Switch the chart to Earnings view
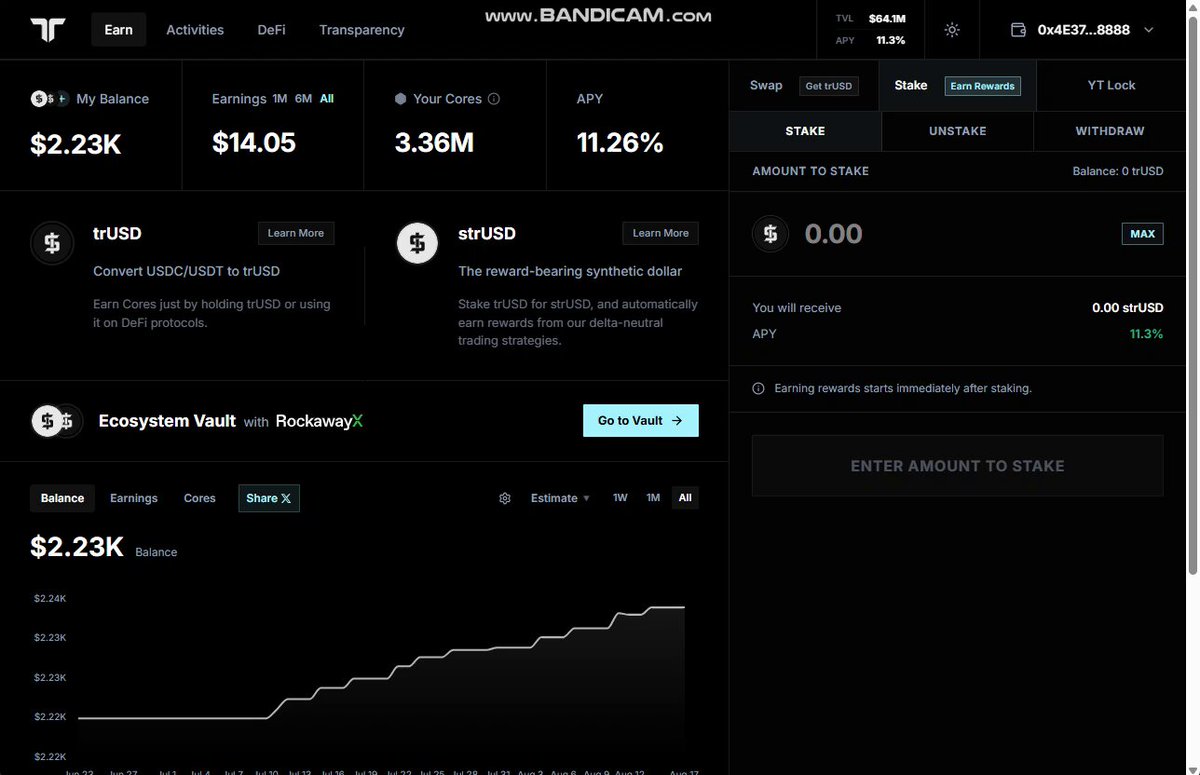The width and height of the screenshot is (1200, 775). (x=134, y=498)
